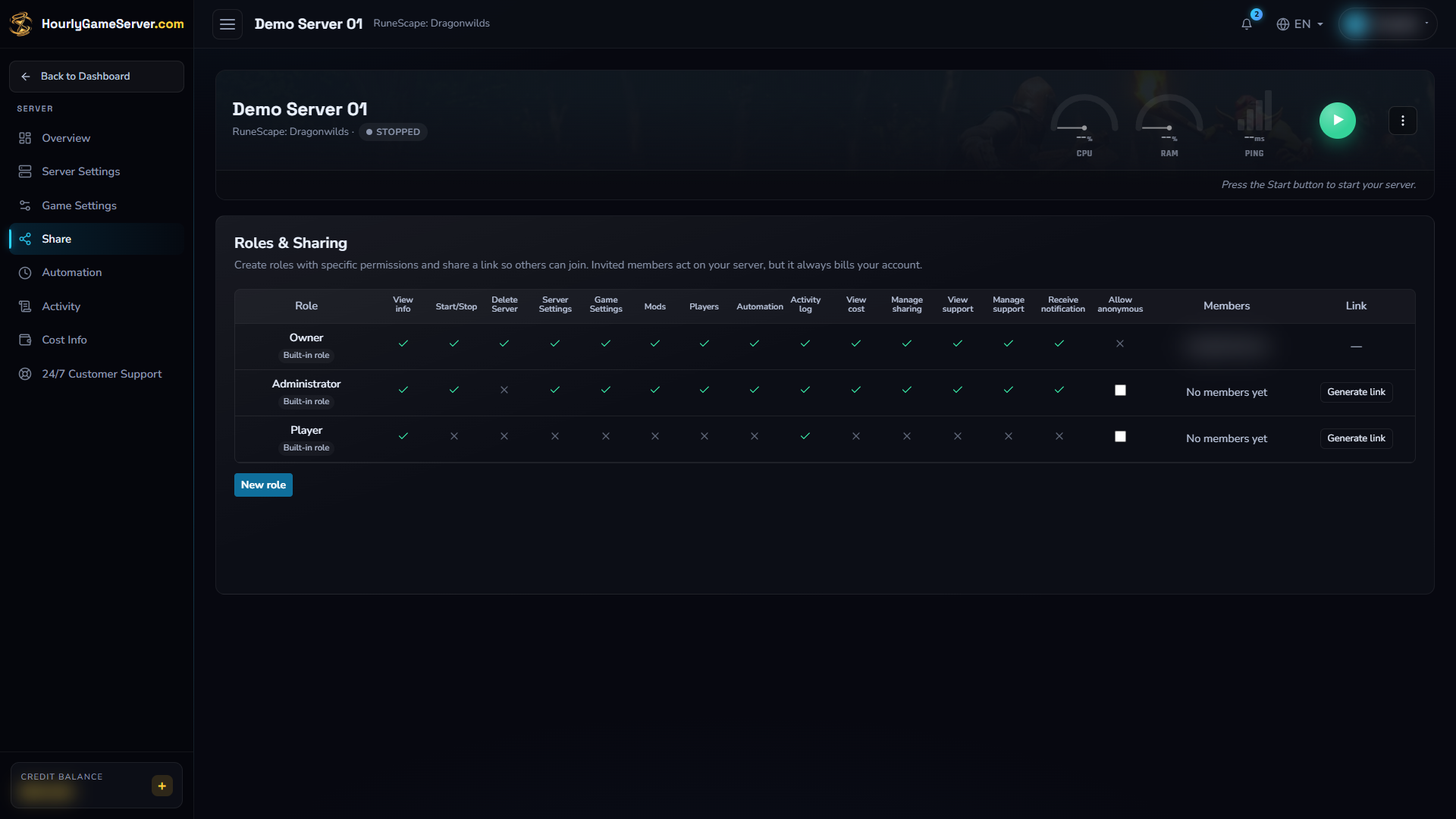Image resolution: width=1456 pixels, height=819 pixels.
Task: Go back to Dashboard
Action: pos(96,77)
